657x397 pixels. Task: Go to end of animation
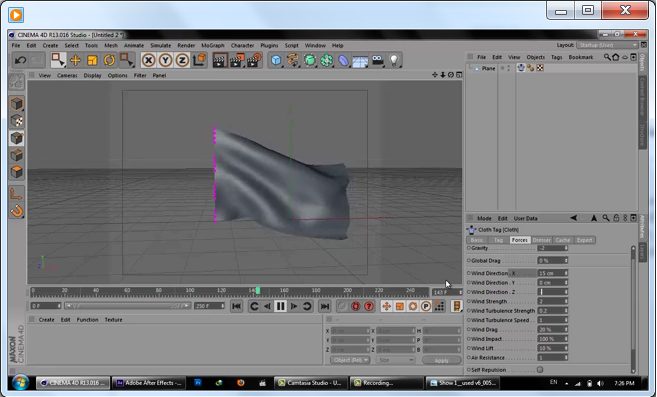pyautogui.click(x=324, y=306)
